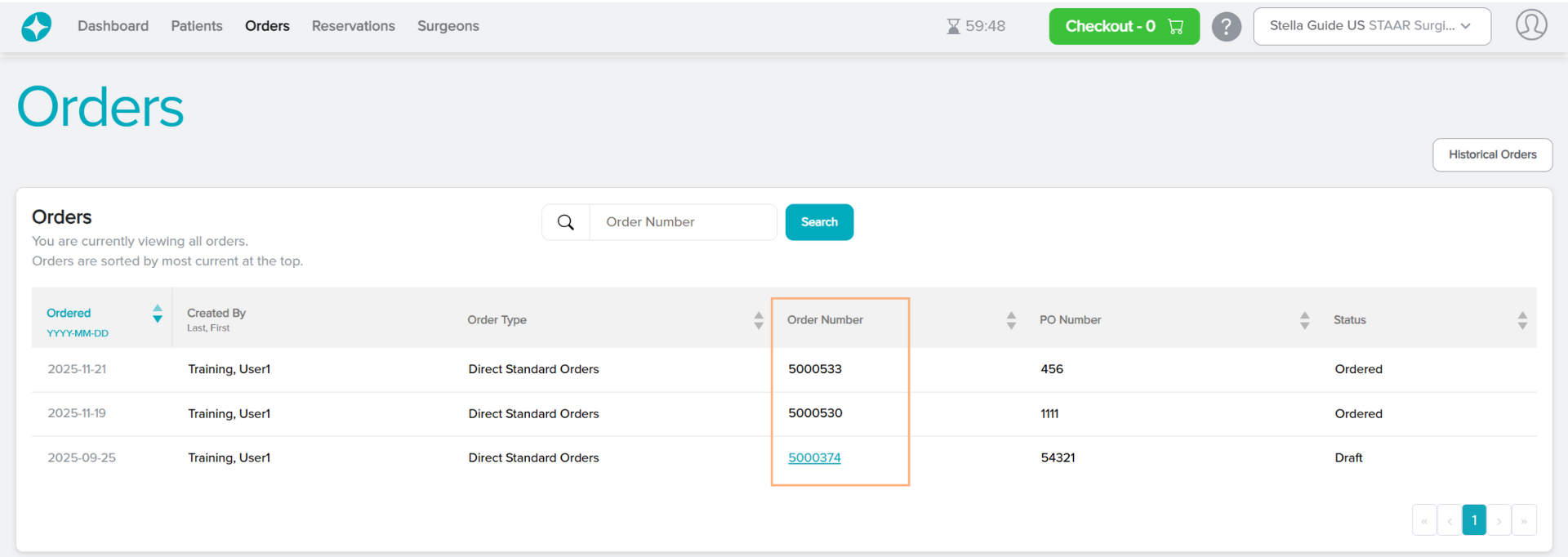
Task: Click the hourglass session timer icon
Action: coord(953,26)
